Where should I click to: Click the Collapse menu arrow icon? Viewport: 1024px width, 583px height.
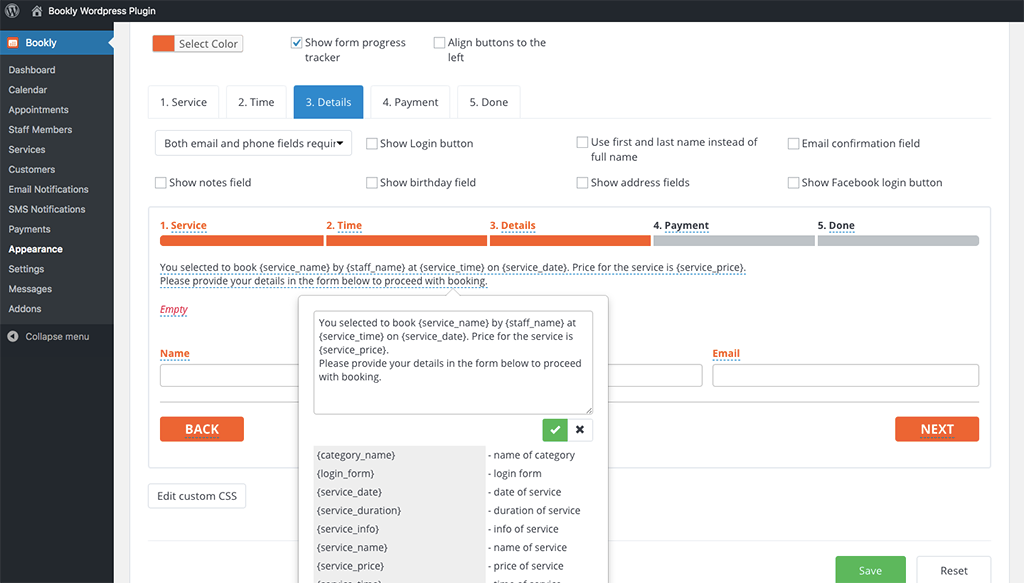coord(12,336)
